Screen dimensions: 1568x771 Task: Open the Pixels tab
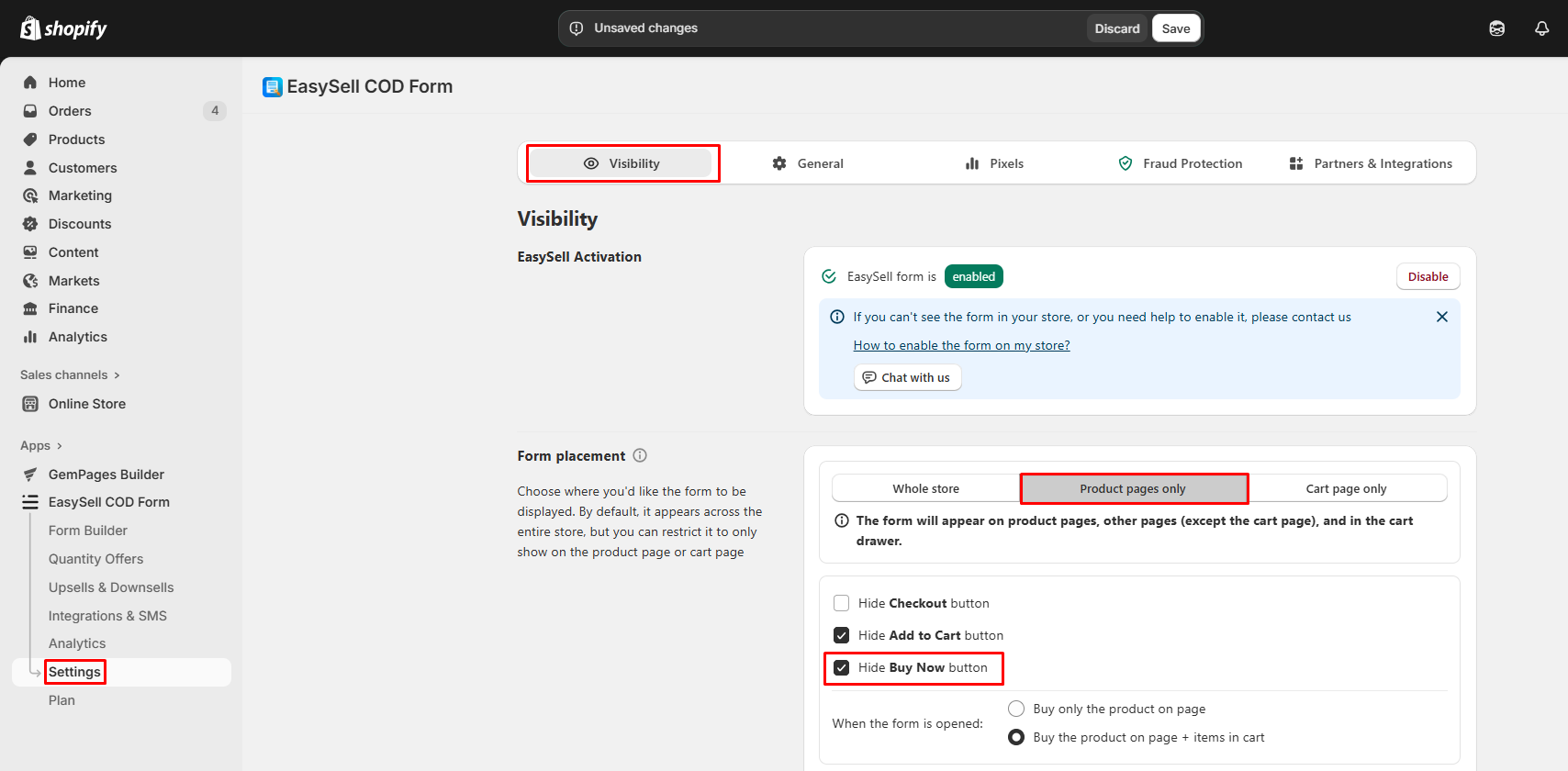tap(994, 163)
